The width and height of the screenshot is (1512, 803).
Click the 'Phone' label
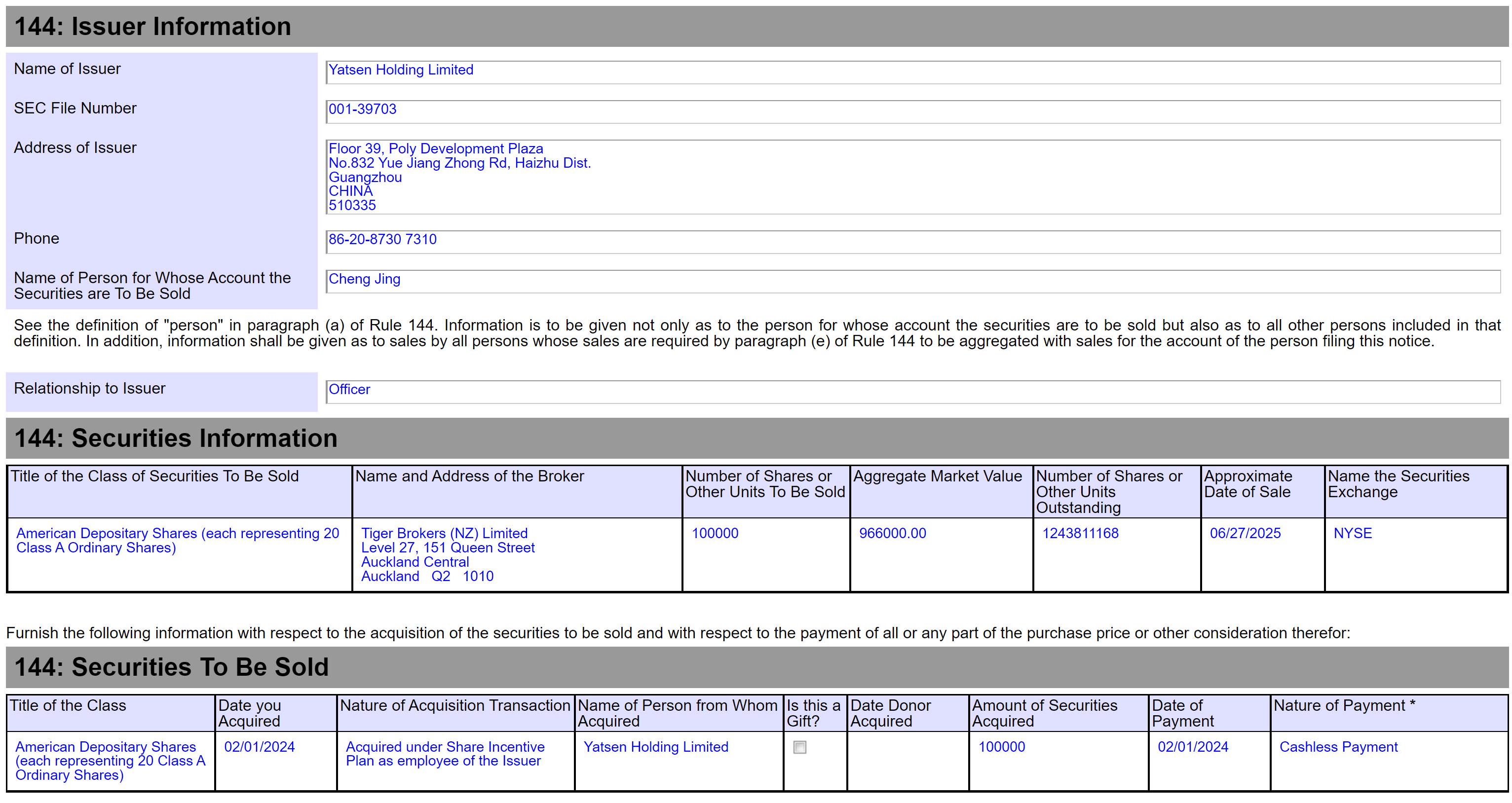tap(37, 238)
